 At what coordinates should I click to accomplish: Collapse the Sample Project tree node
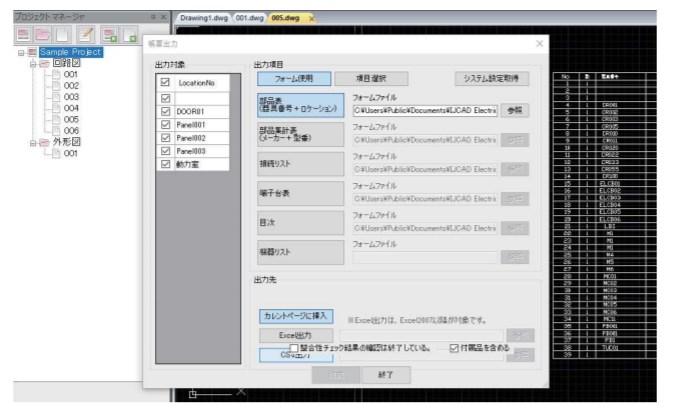[21, 53]
